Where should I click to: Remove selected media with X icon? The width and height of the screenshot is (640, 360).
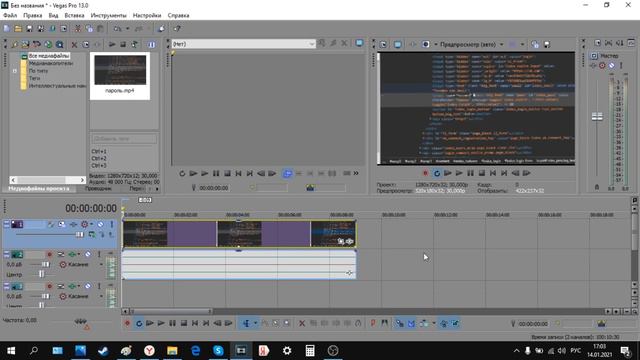click(74, 44)
